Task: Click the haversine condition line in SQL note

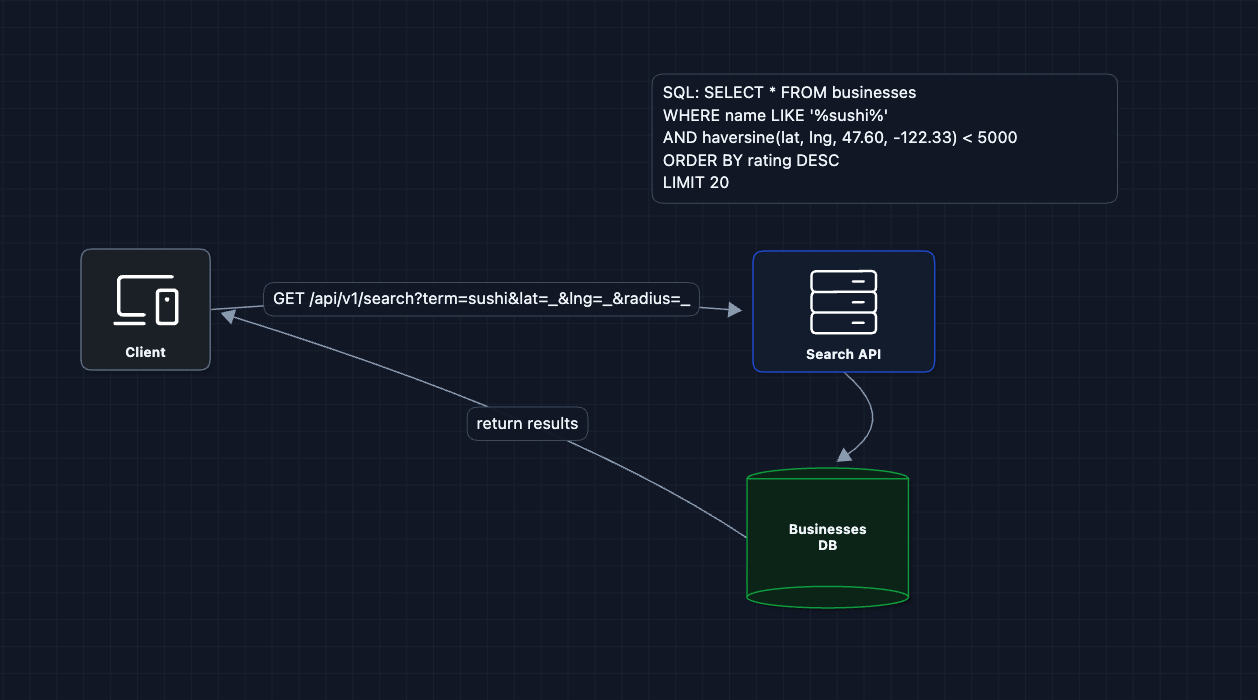Action: 839,138
